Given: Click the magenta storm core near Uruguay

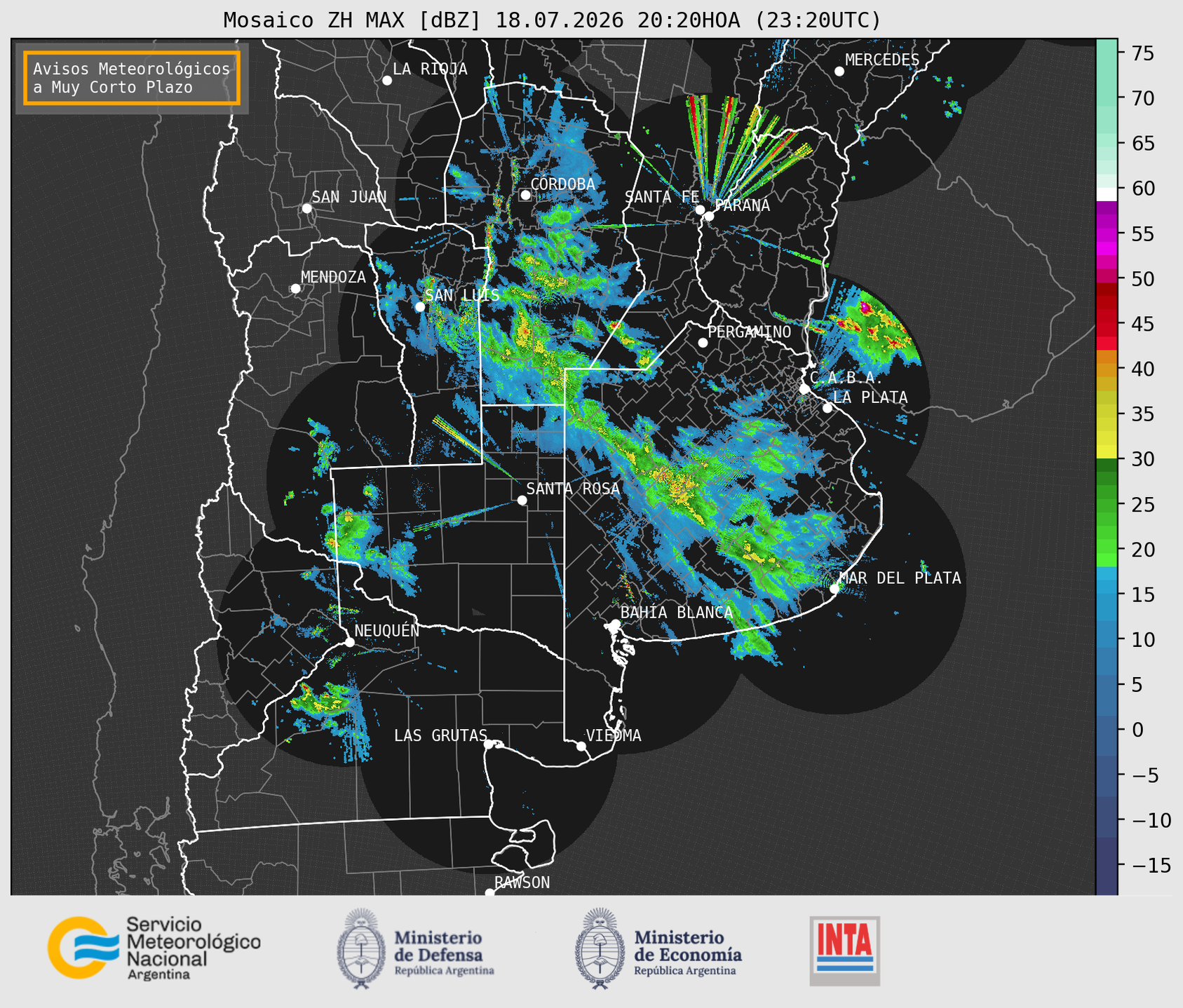Looking at the screenshot, I should [x=865, y=308].
